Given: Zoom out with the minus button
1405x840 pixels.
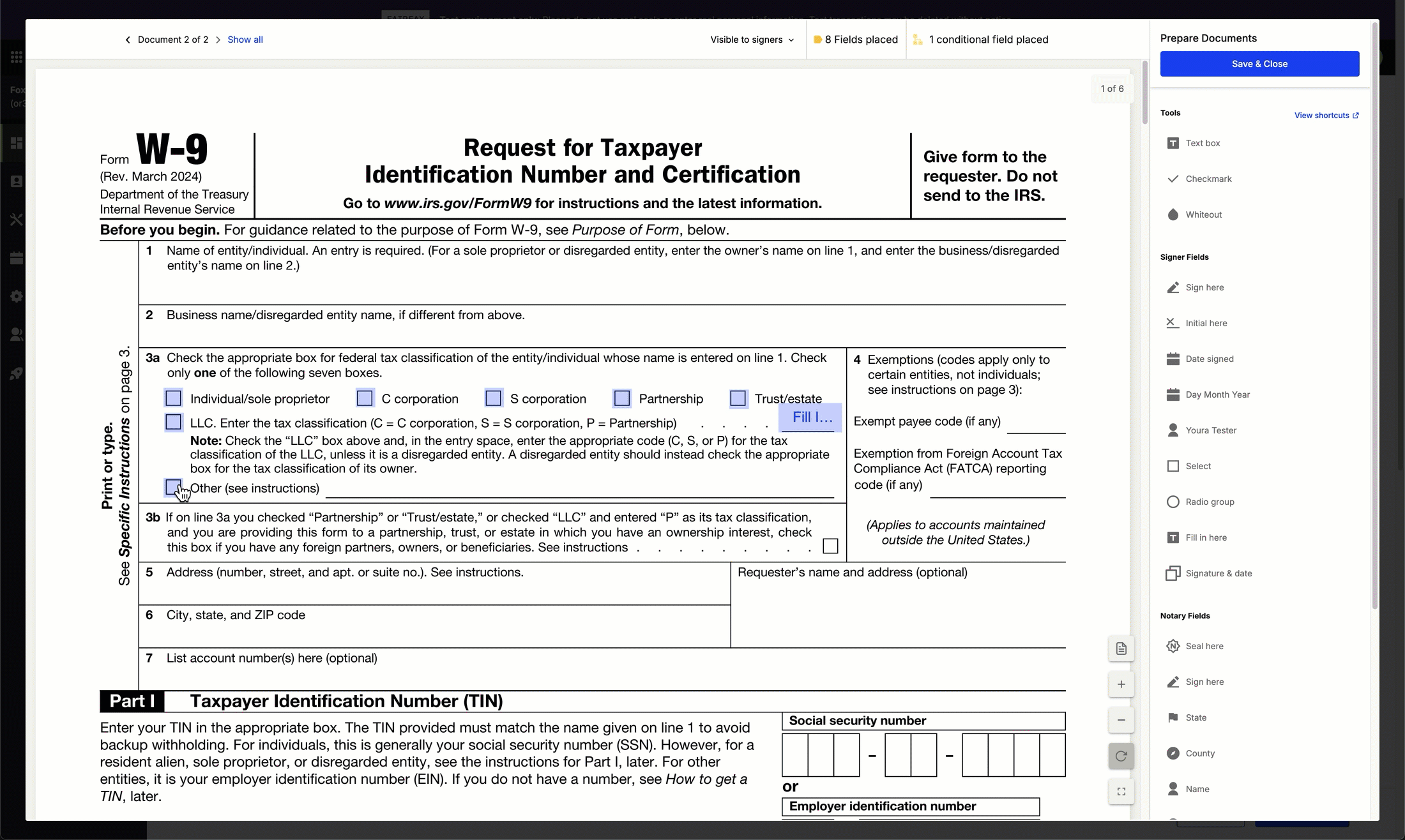Looking at the screenshot, I should pyautogui.click(x=1121, y=720).
